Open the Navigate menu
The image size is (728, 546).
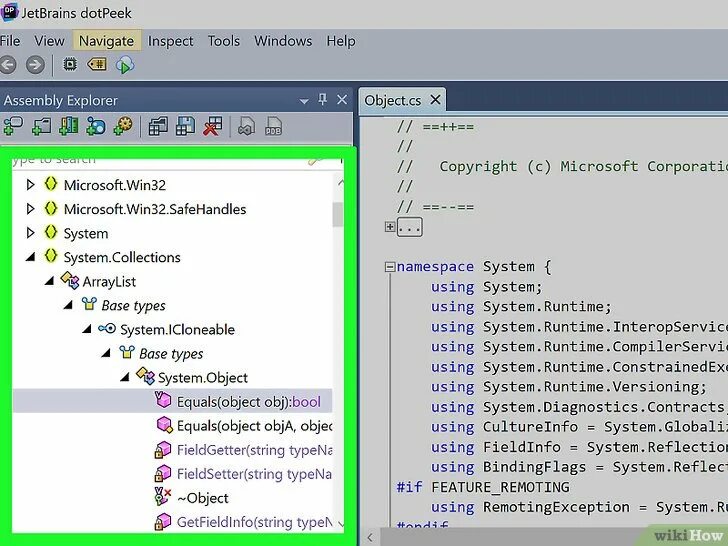pyautogui.click(x=106, y=41)
